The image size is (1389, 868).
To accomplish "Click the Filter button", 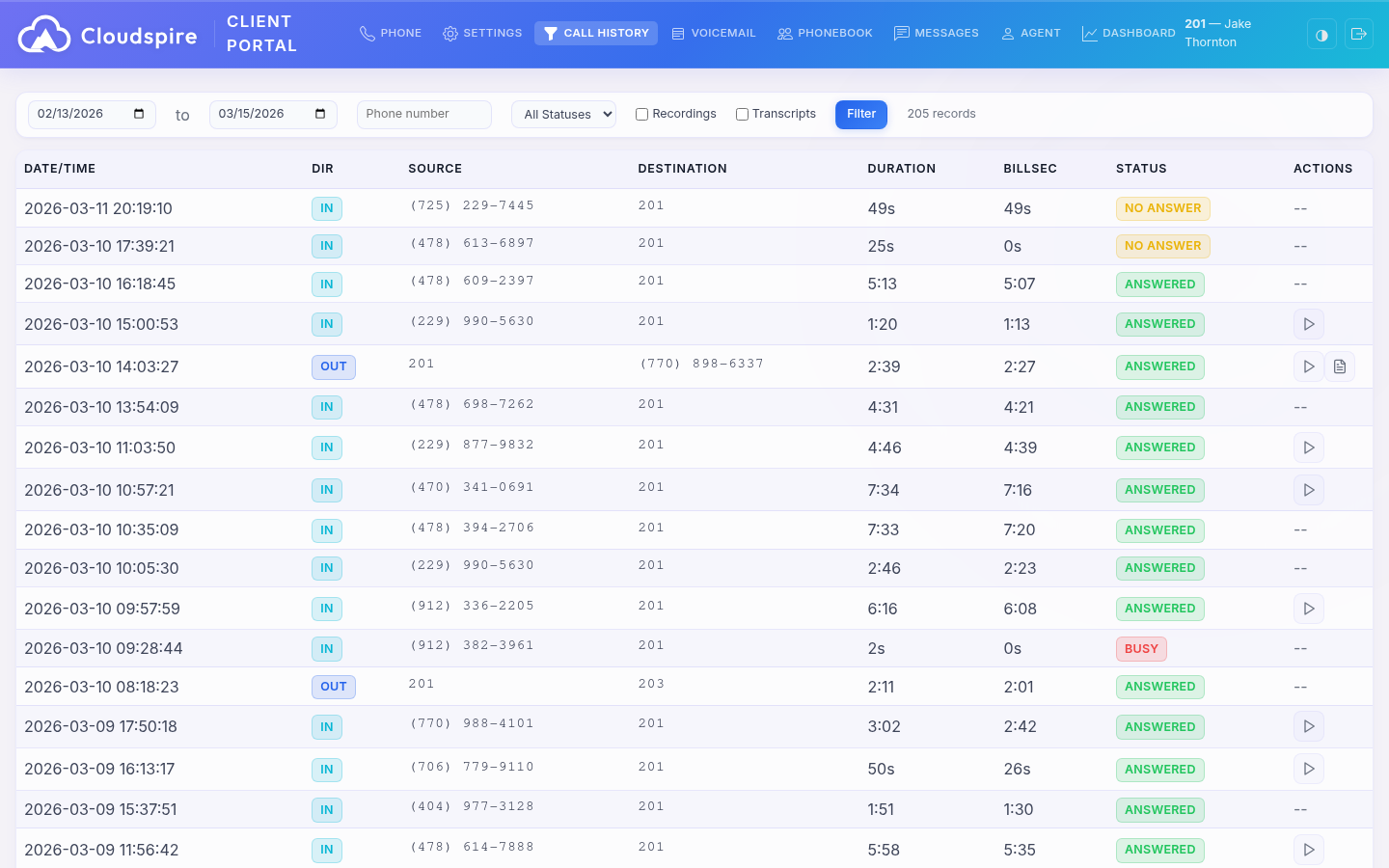I will pyautogui.click(x=860, y=114).
